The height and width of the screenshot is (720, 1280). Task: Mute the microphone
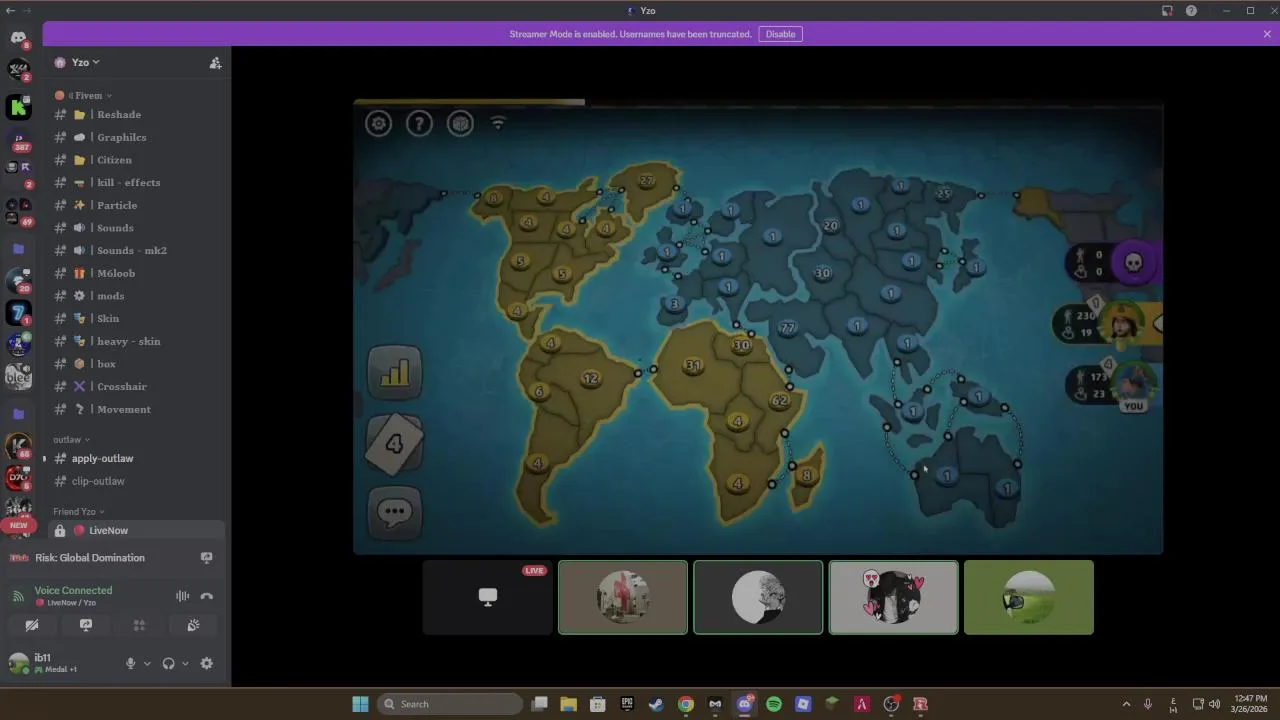(x=130, y=663)
